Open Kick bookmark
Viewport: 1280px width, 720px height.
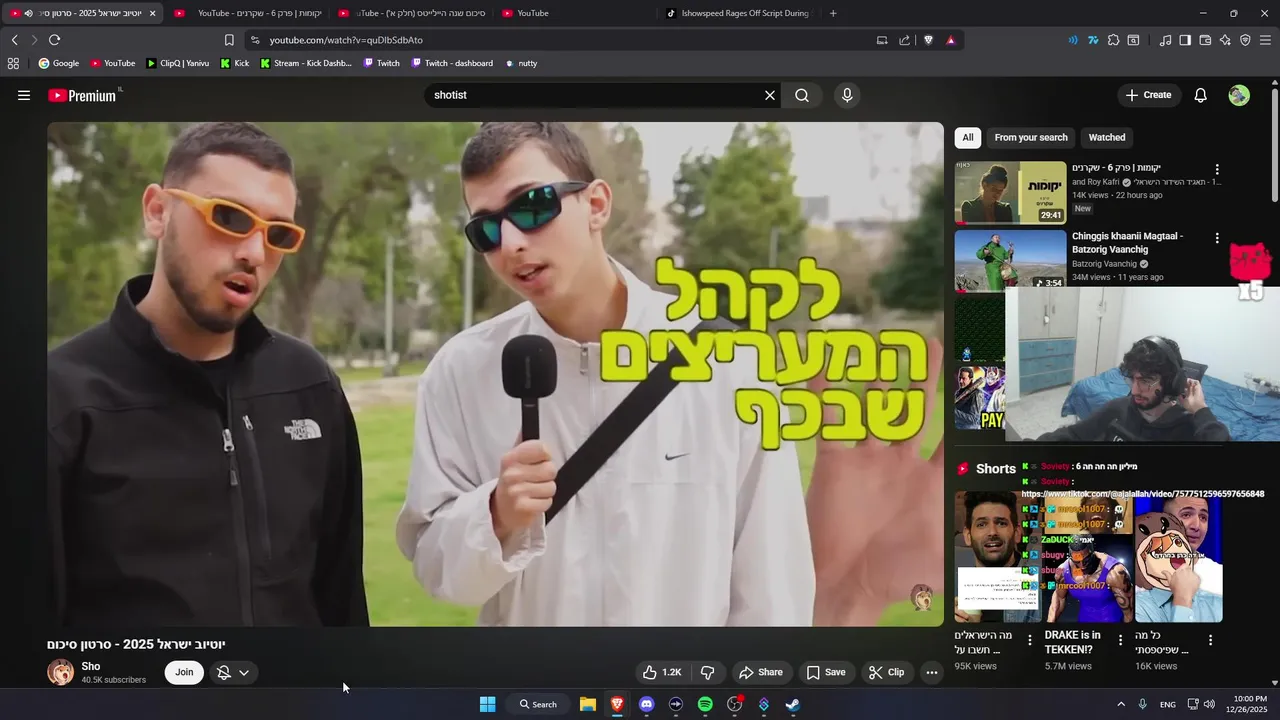pyautogui.click(x=235, y=63)
